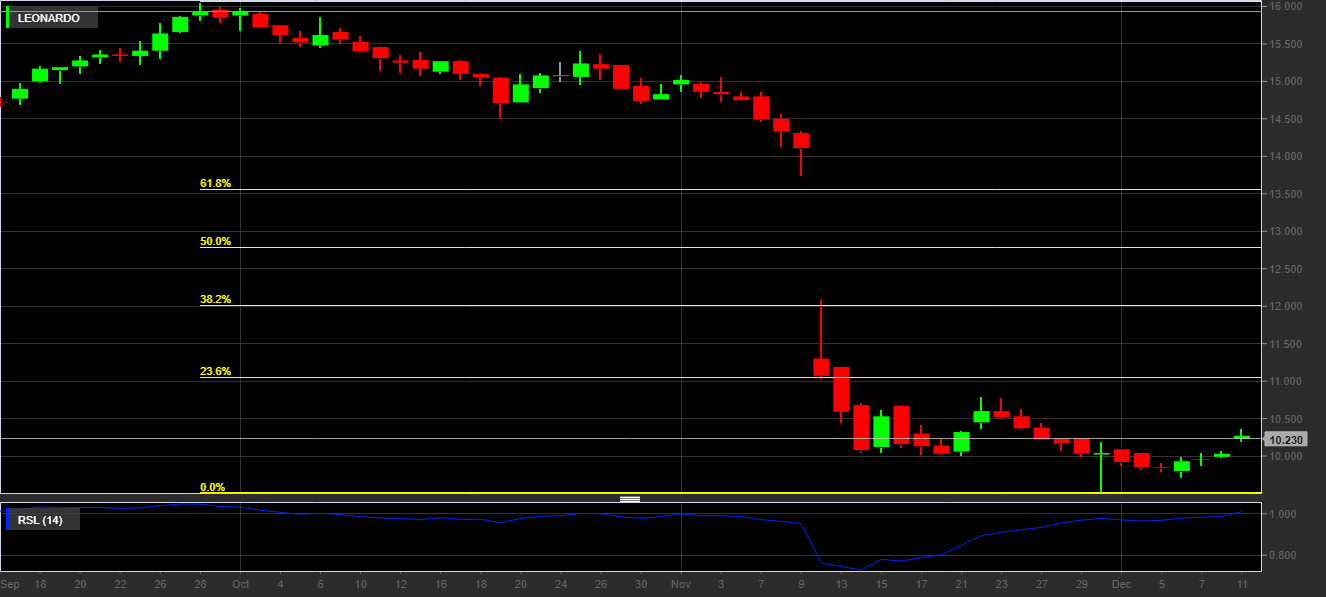The image size is (1326, 597).
Task: Click the current price tag 10.230
Action: 1284,440
